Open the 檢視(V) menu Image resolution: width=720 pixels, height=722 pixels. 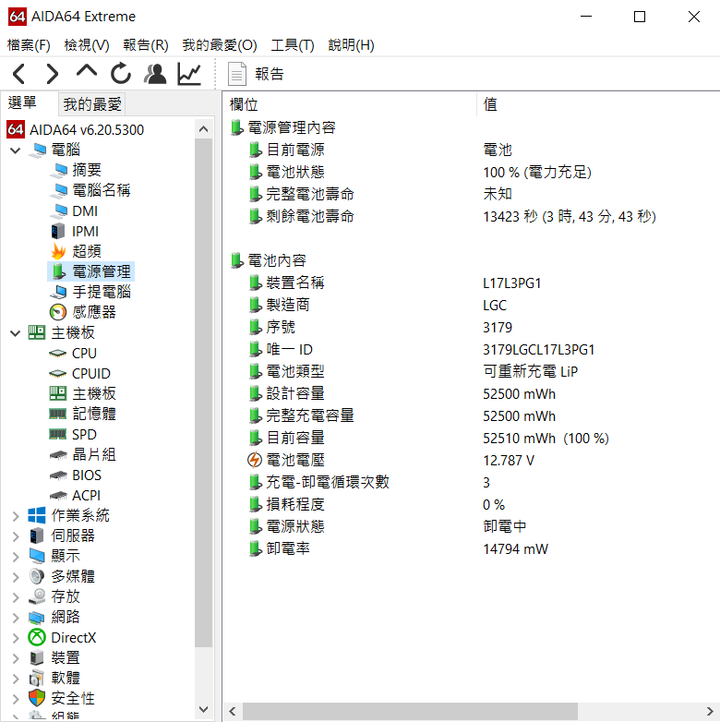click(87, 45)
